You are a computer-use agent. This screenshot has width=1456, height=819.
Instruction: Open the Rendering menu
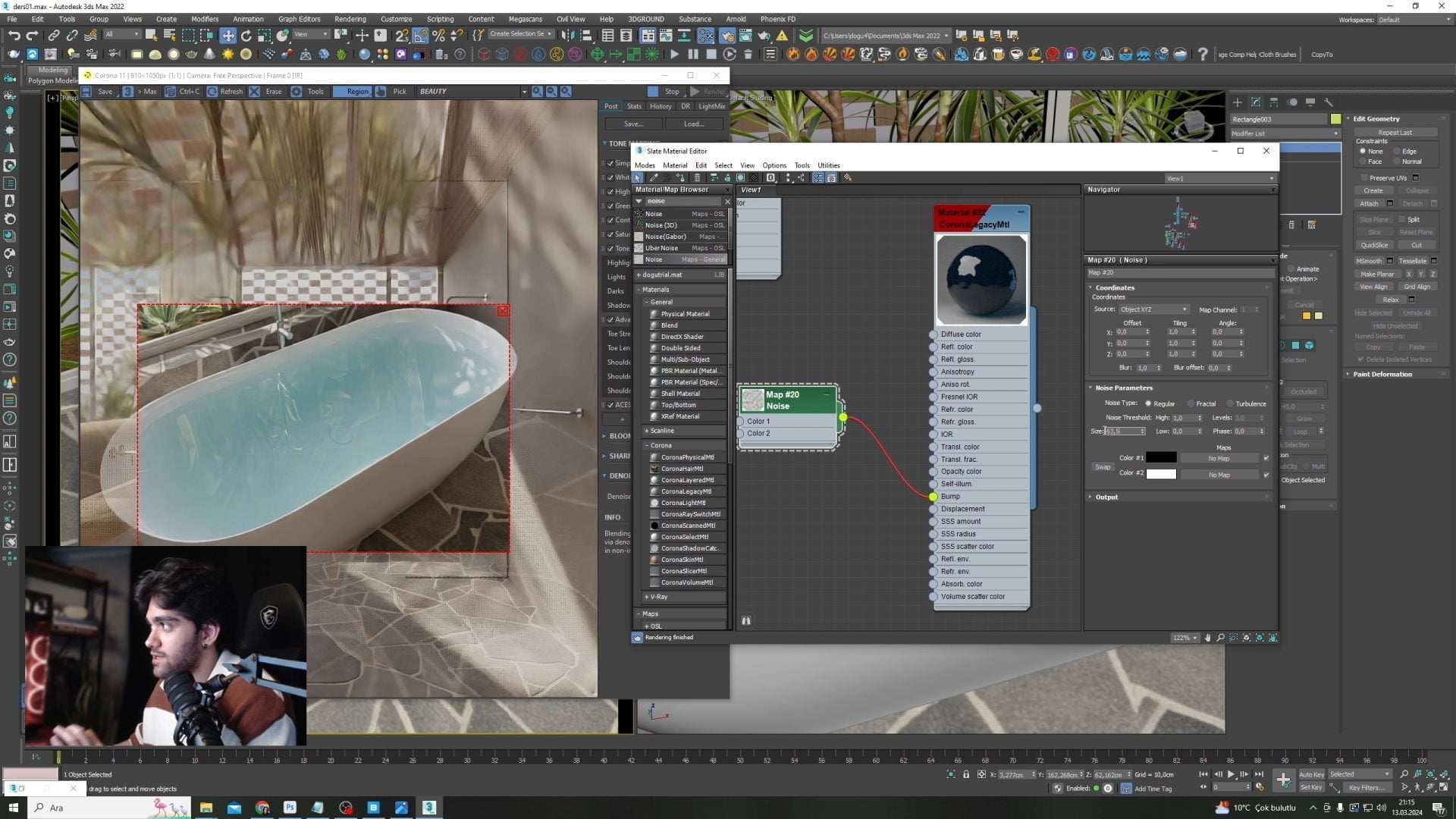click(350, 19)
